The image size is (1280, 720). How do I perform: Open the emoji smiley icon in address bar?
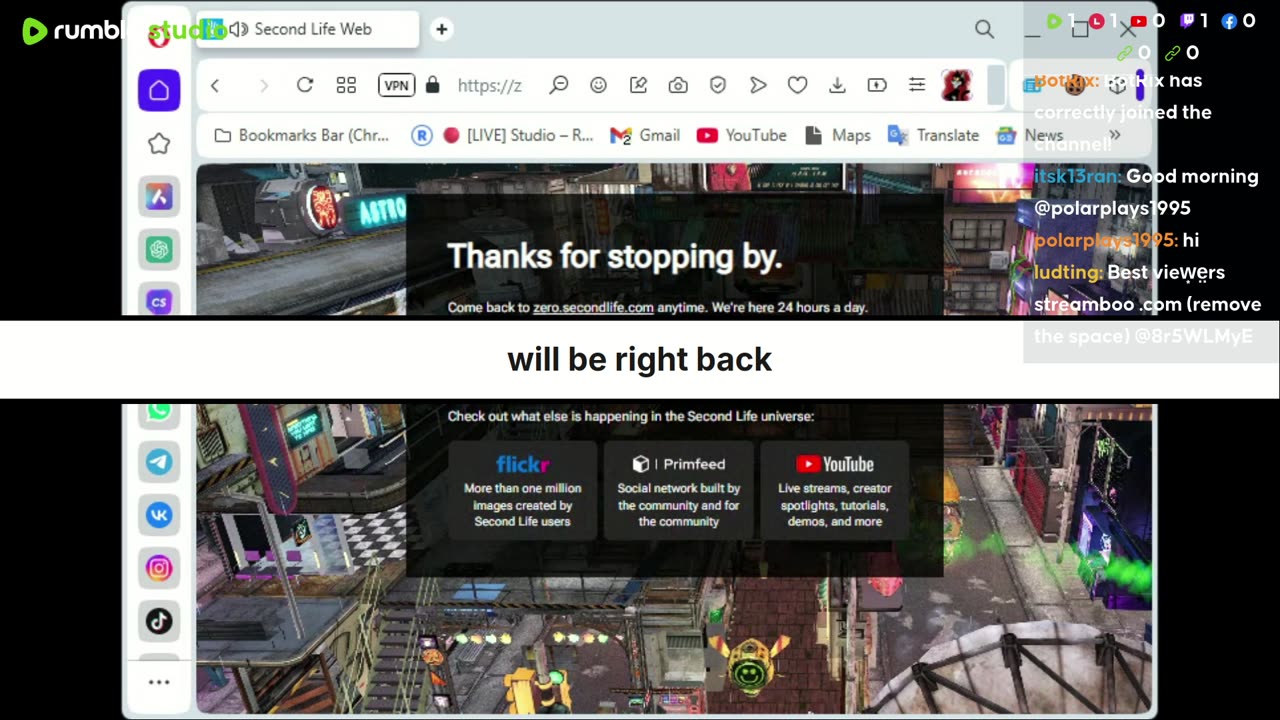[598, 86]
